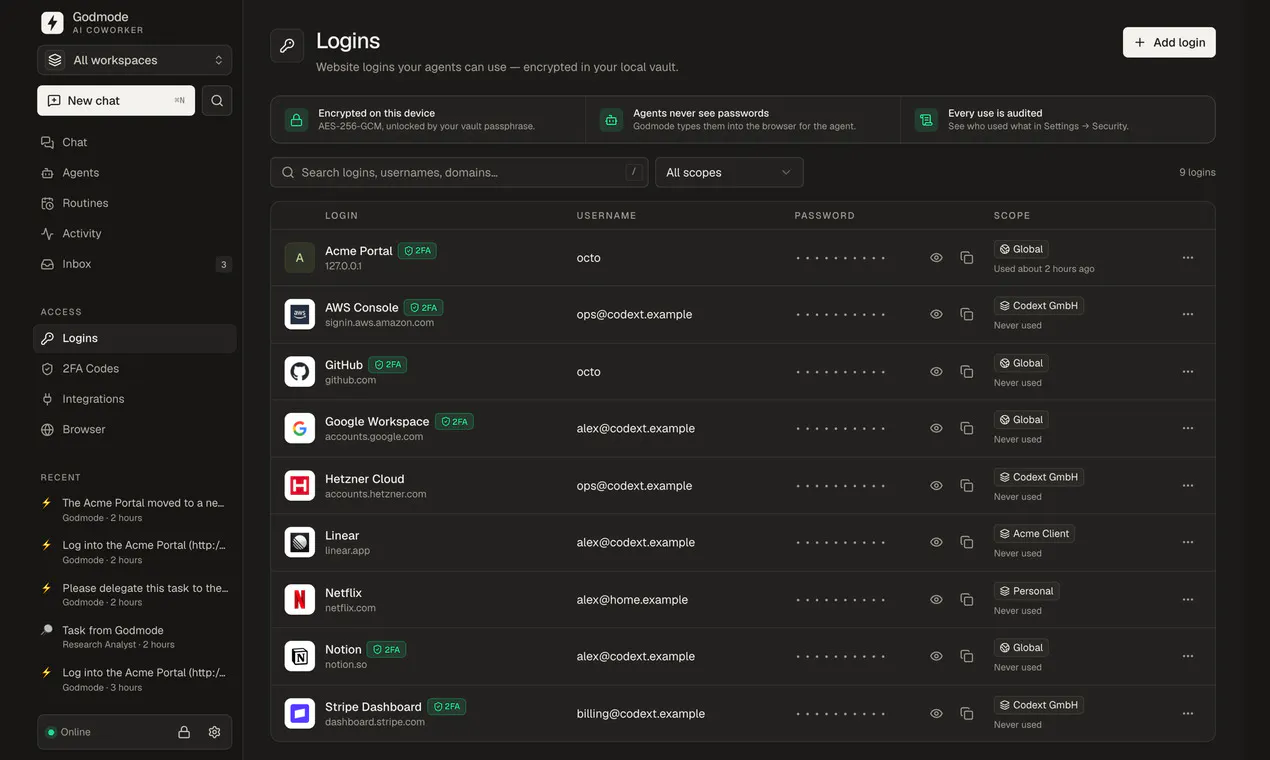Reveal the Hetzner Cloud password
The image size is (1270, 760).
(936, 486)
